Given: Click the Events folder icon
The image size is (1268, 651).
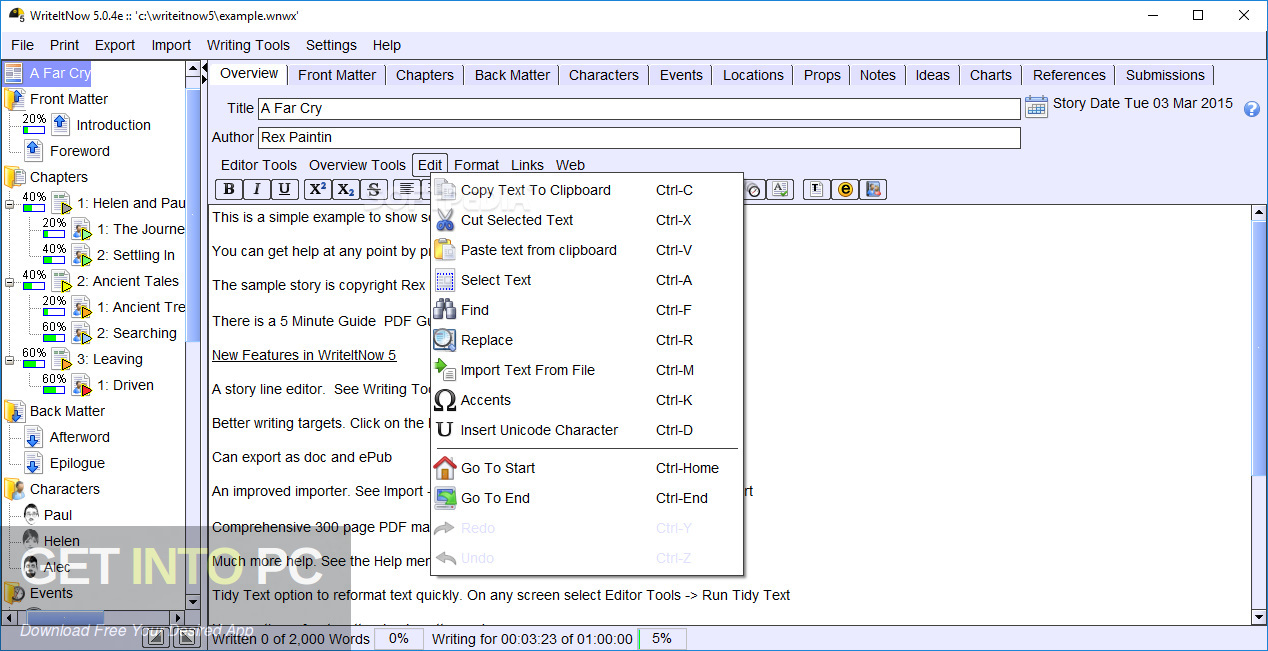Looking at the screenshot, I should (x=15, y=593).
